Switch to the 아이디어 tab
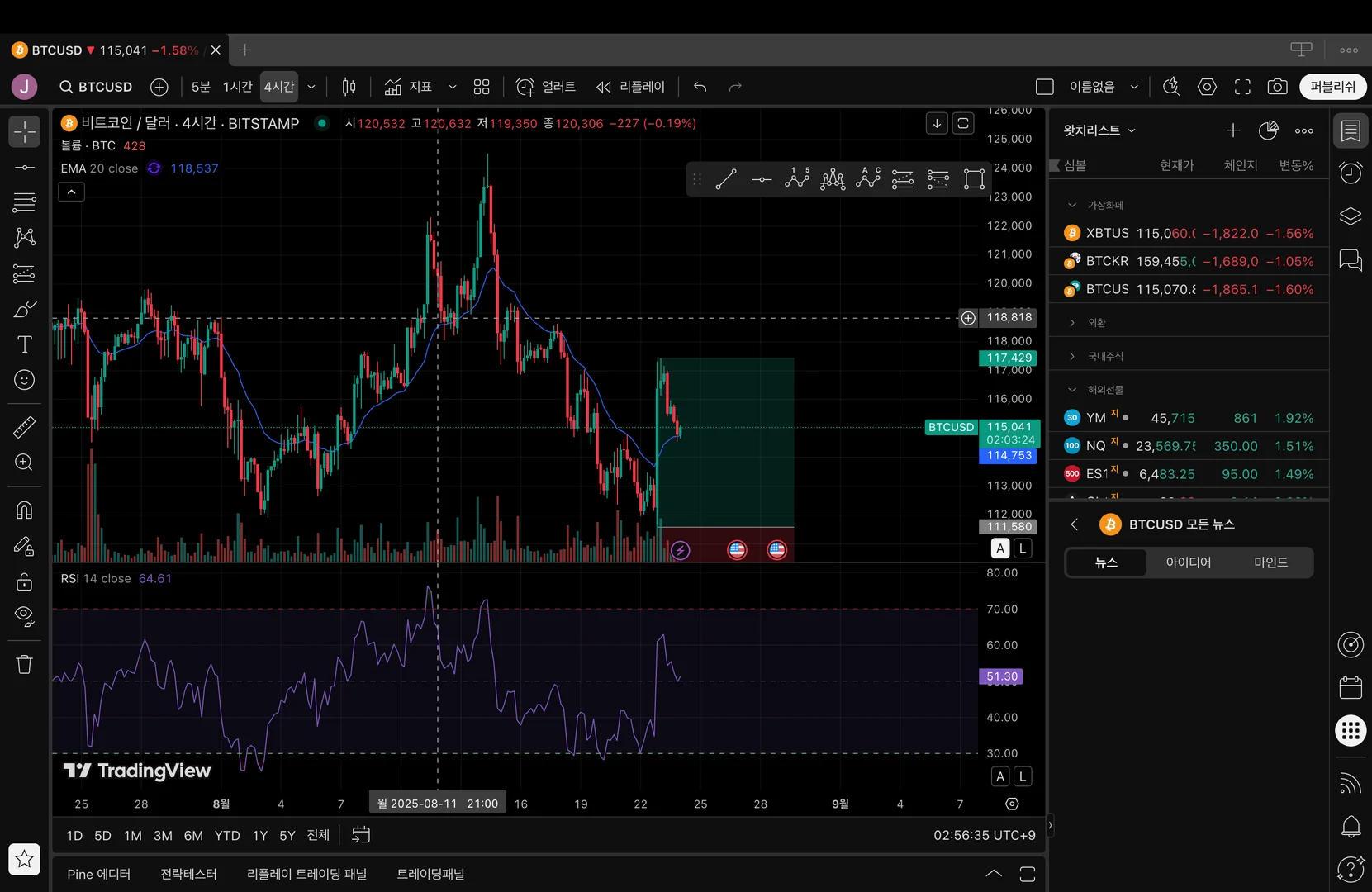The image size is (1372, 892). [1189, 562]
